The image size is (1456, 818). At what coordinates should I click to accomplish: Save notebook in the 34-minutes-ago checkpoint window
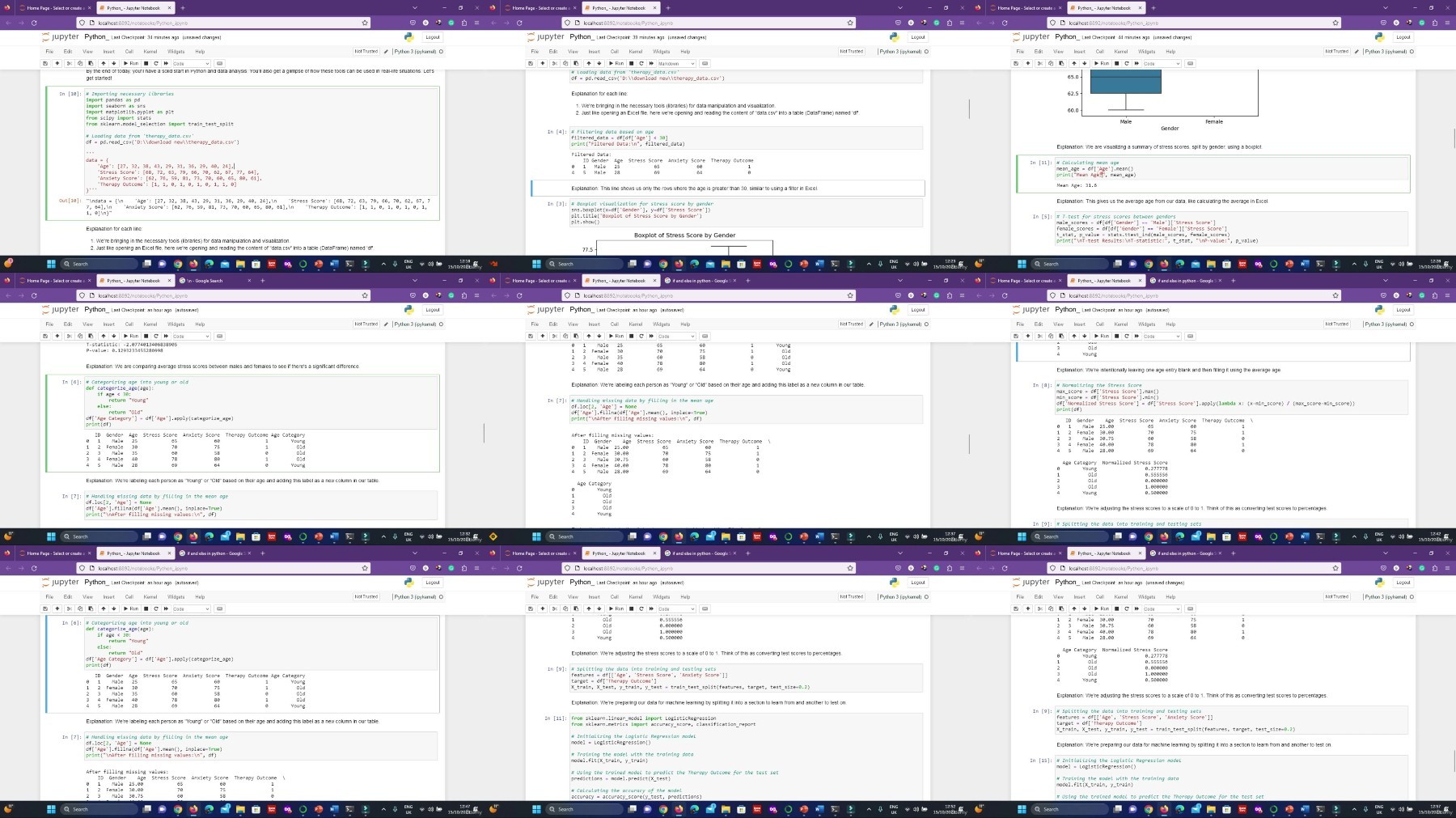[x=45, y=63]
